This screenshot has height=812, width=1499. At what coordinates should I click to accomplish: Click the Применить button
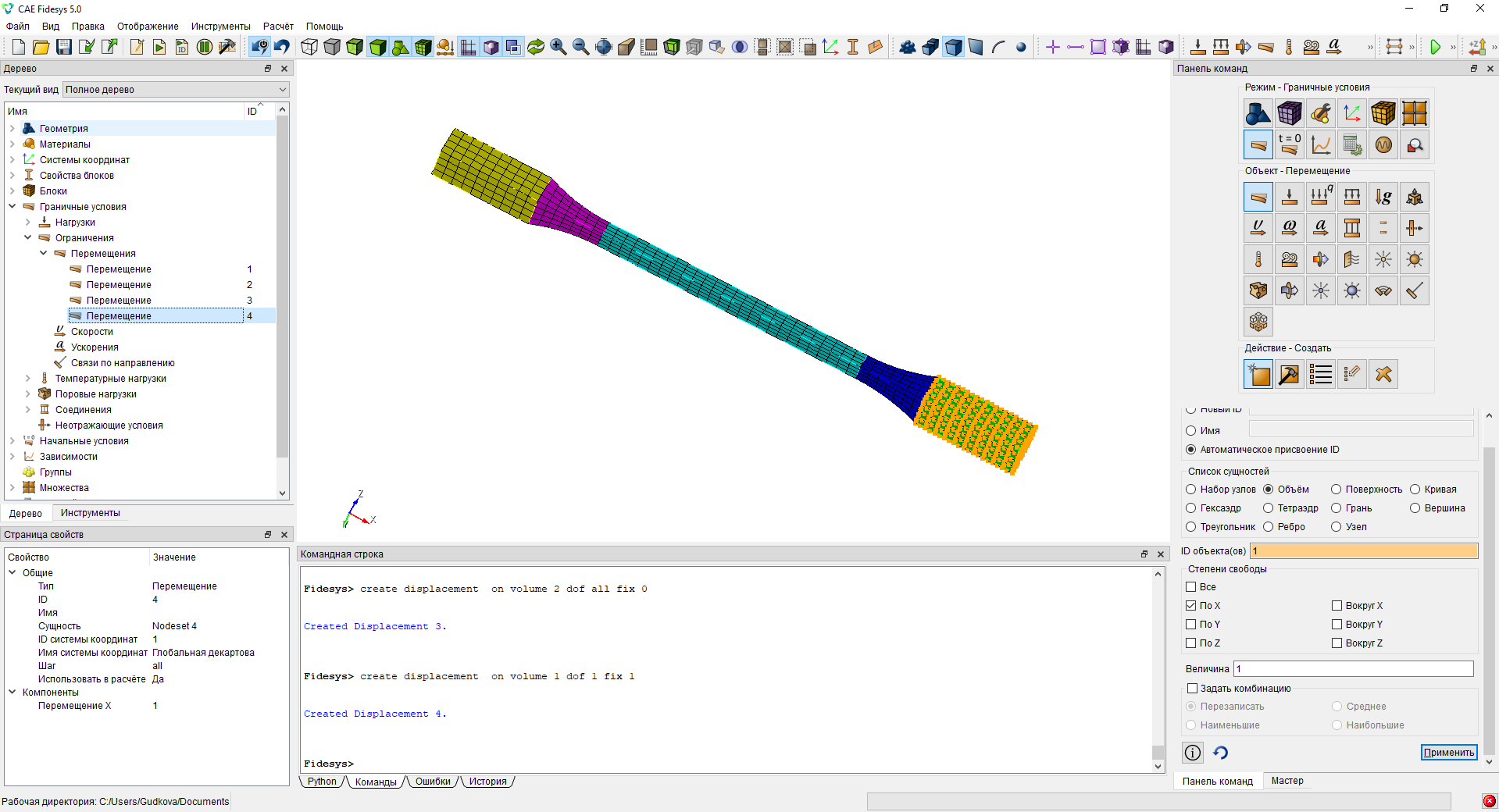pos(1449,753)
